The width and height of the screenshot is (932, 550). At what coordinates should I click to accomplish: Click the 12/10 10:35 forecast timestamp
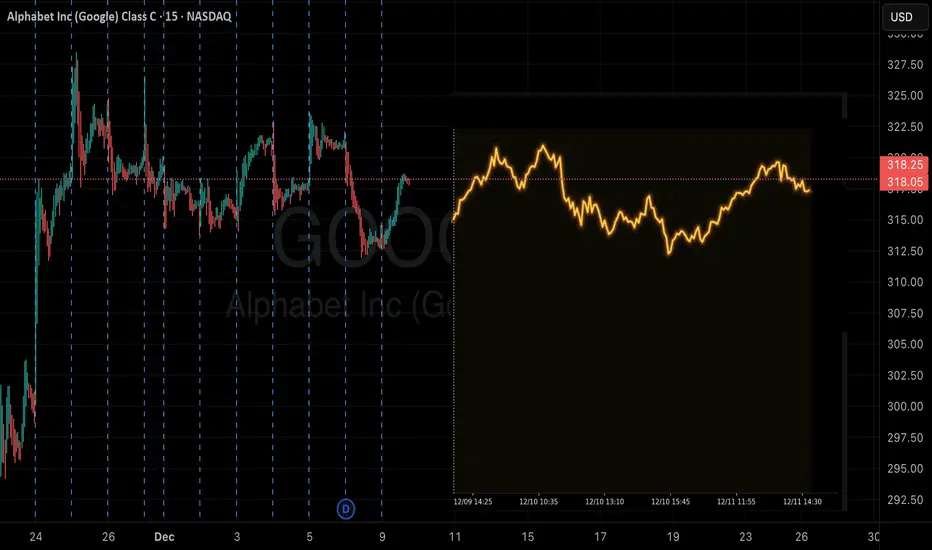(x=539, y=502)
